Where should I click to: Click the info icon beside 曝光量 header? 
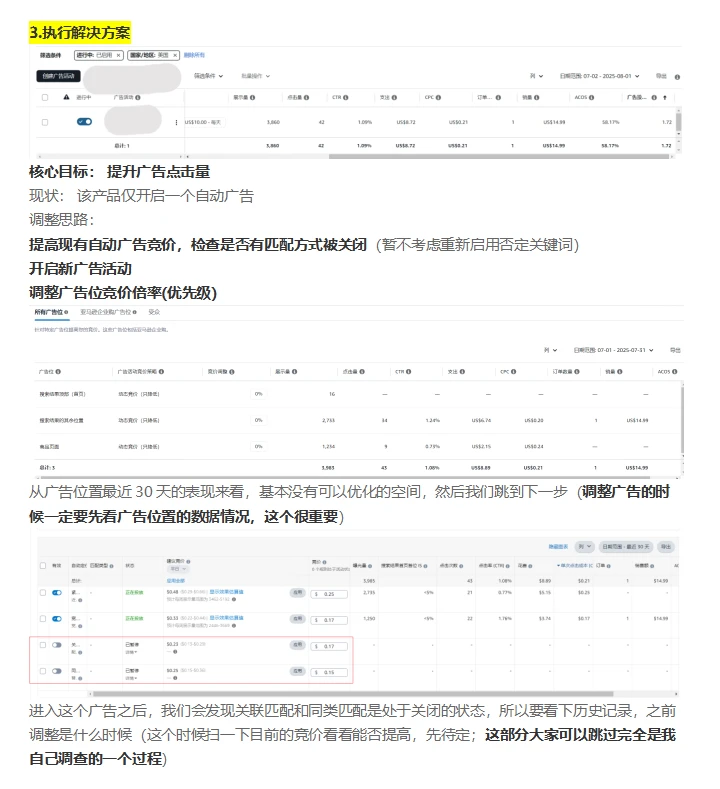tap(370, 566)
